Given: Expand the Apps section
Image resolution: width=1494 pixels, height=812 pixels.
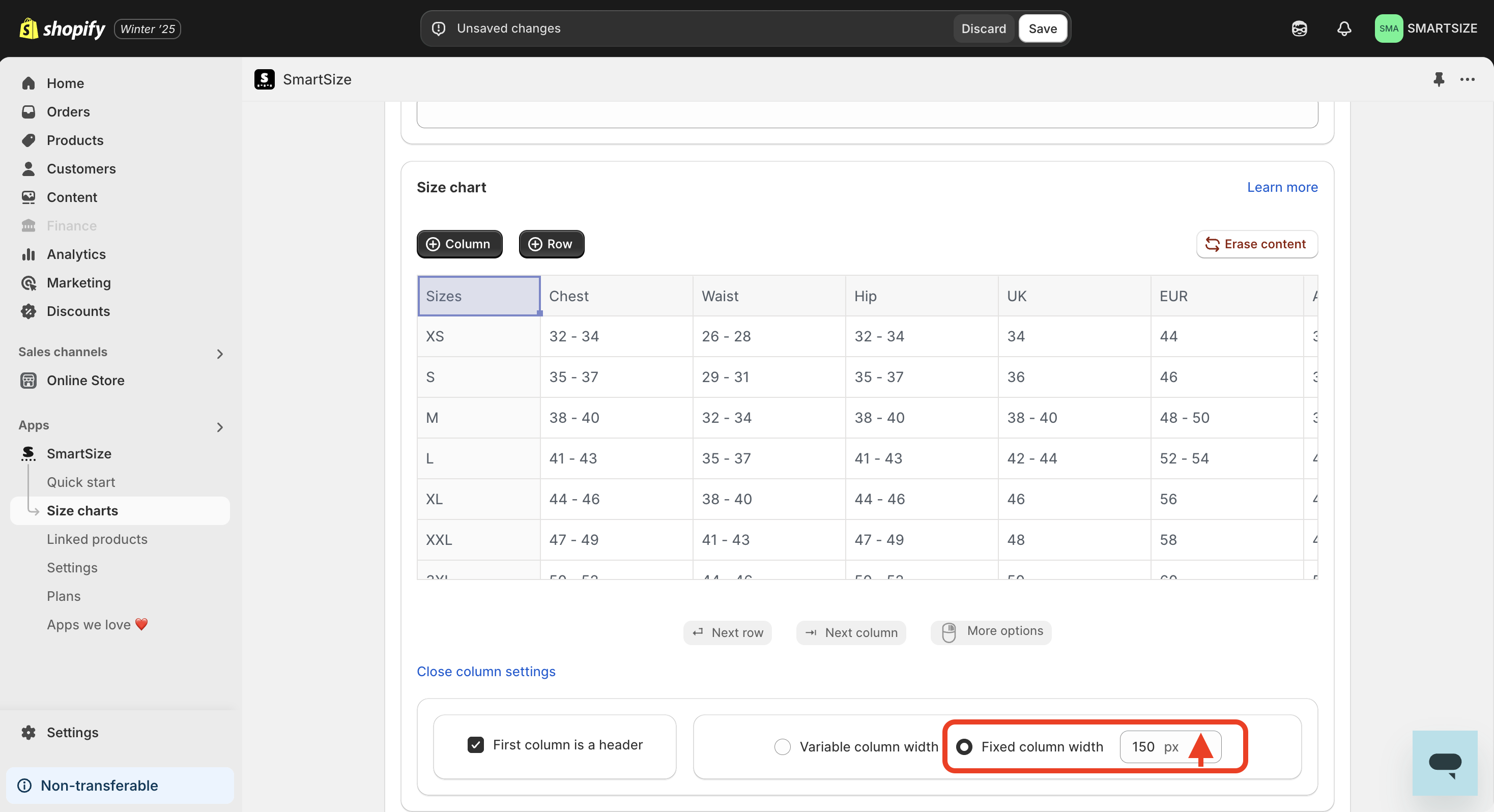Looking at the screenshot, I should [220, 427].
